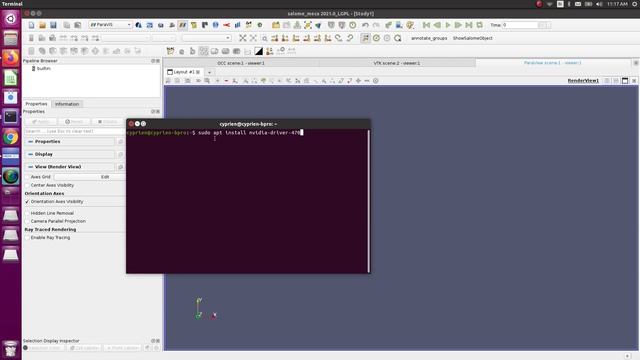
Task: Click the Apply button in Properties
Action: [41, 122]
